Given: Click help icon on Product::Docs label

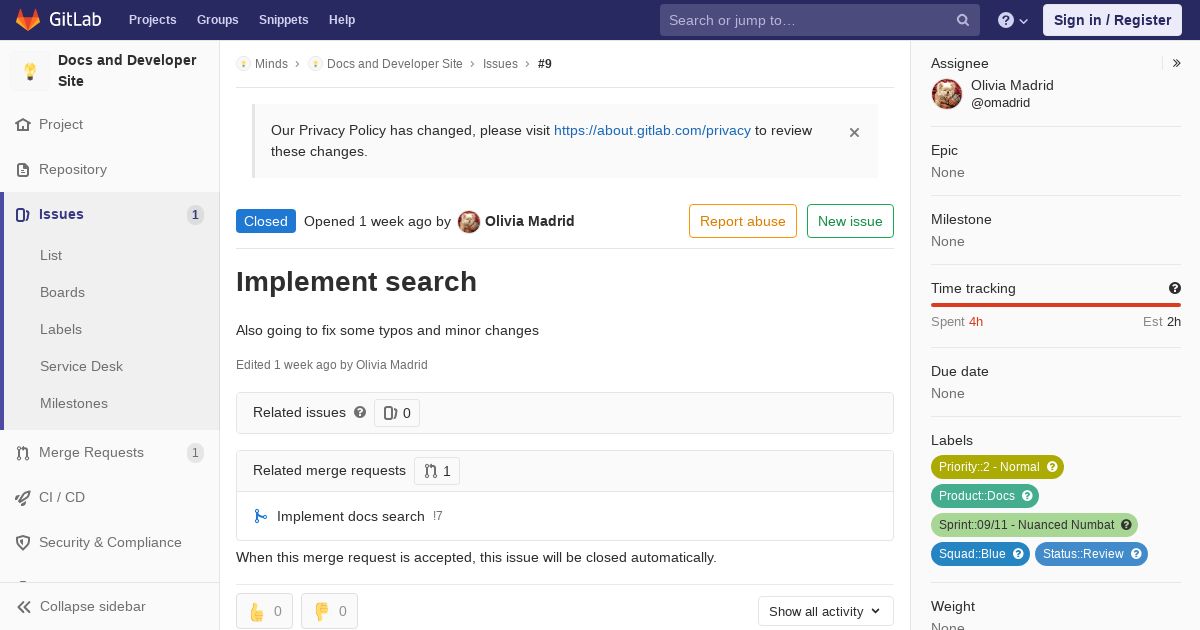Looking at the screenshot, I should pyautogui.click(x=1027, y=496).
